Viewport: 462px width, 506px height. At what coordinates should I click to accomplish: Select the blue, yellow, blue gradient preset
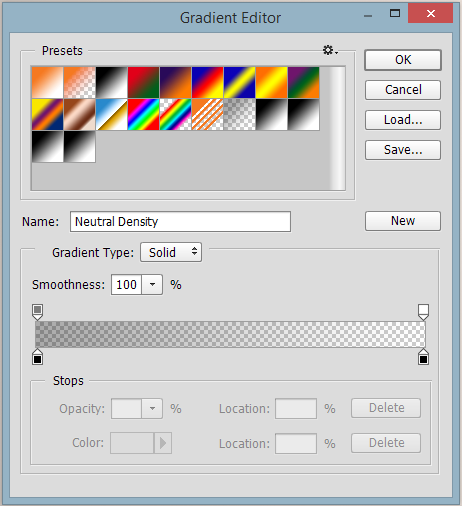click(x=239, y=82)
